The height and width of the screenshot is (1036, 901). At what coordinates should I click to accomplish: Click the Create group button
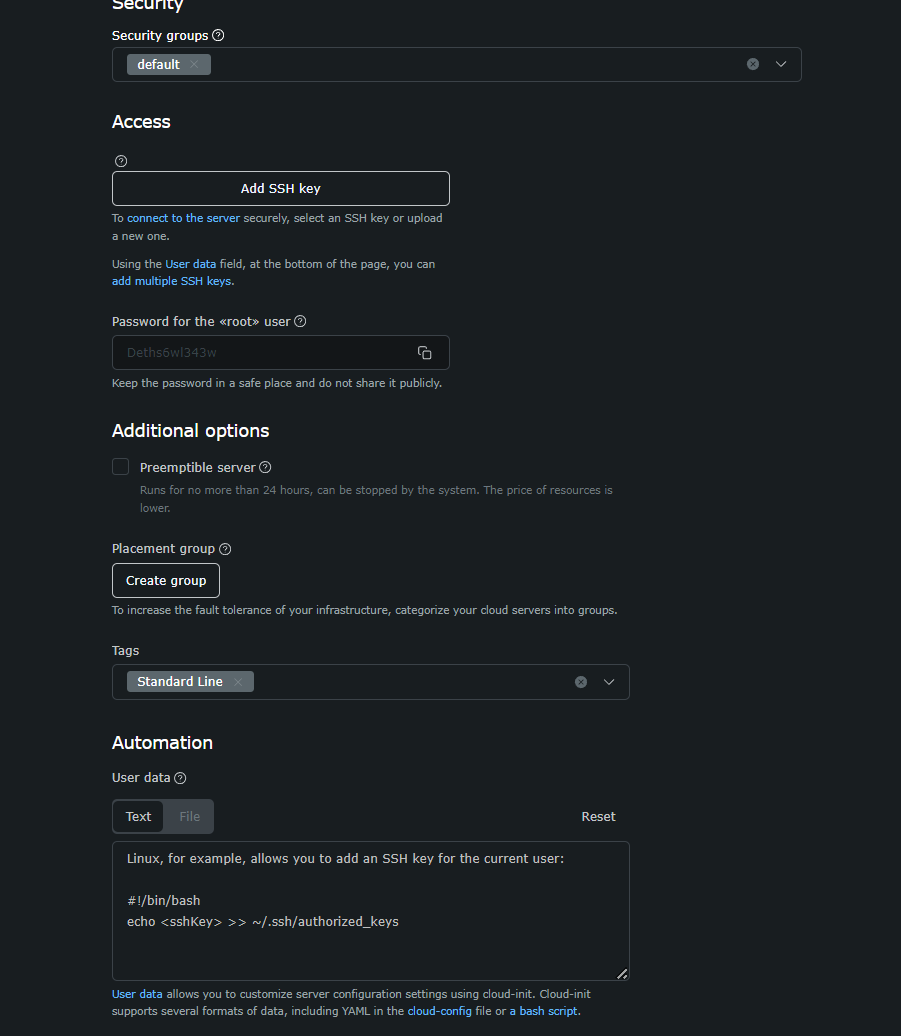pos(166,581)
